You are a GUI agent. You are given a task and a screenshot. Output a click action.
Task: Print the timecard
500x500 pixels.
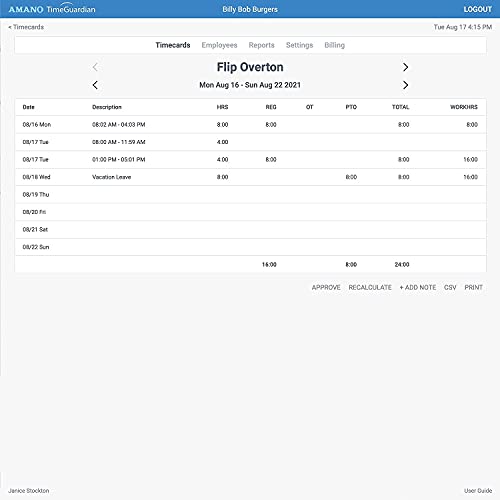[473, 287]
